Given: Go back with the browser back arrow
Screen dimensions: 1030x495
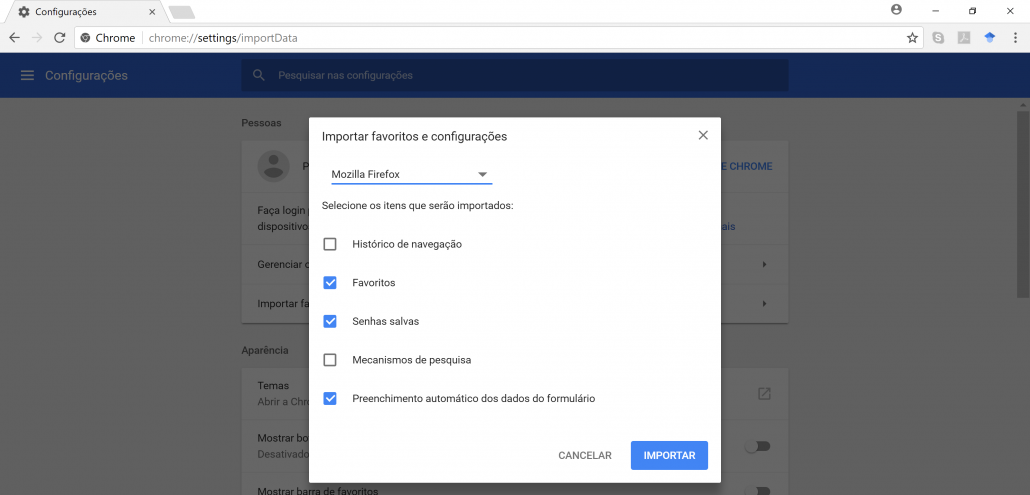Looking at the screenshot, I should coord(14,38).
